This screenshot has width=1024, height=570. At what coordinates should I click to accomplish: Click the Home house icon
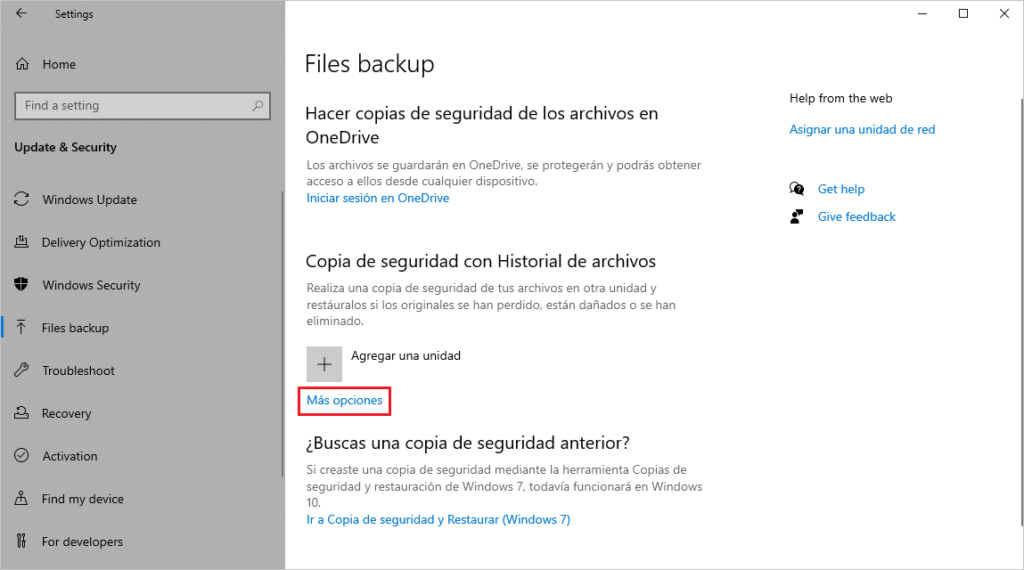click(x=22, y=64)
